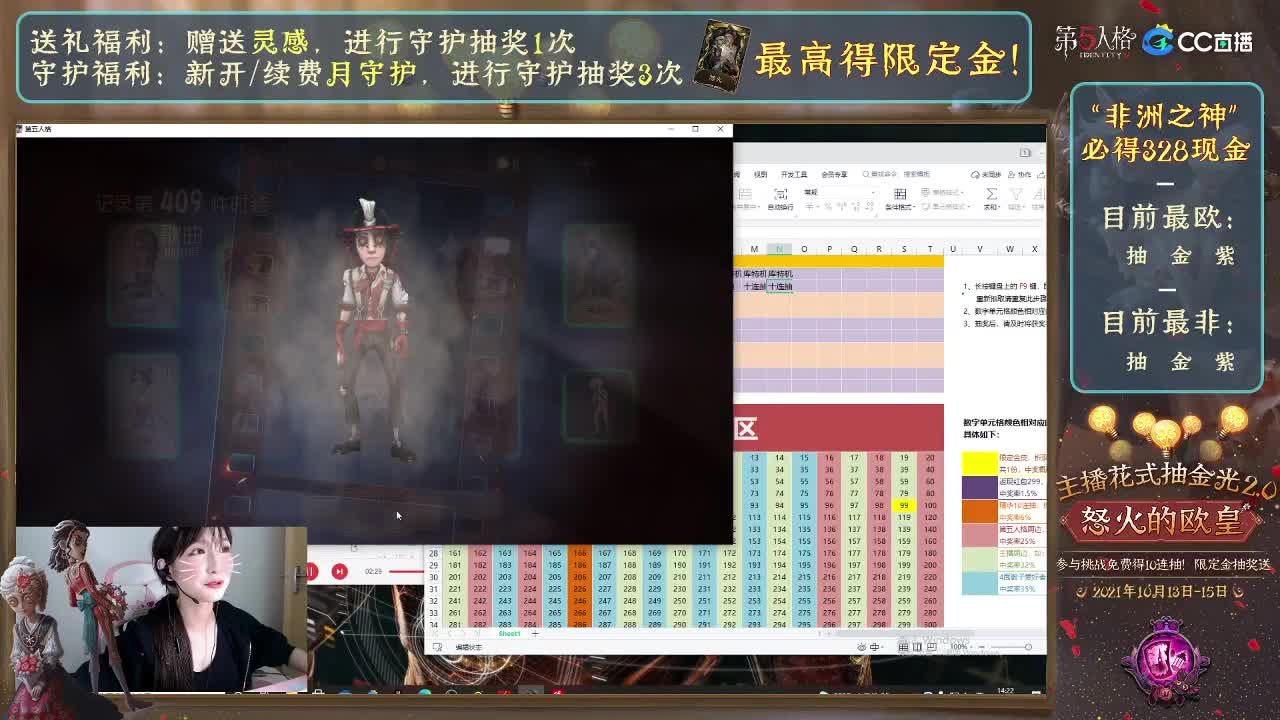Click the filter funnel icon in spreadsheet ribbon

coord(1015,193)
